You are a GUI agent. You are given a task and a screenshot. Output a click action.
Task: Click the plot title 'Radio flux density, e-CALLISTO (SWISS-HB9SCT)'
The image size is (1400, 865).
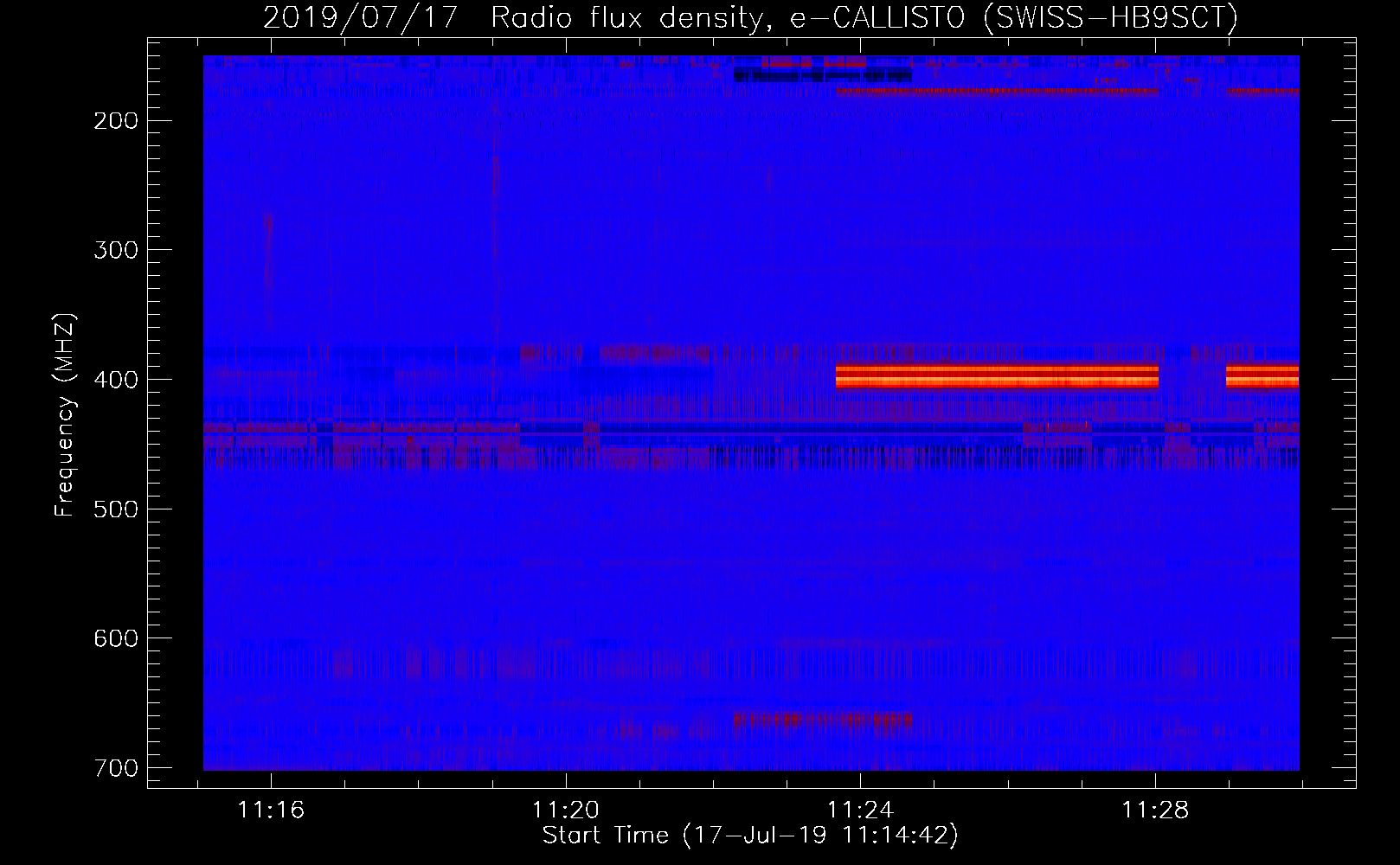click(864, 18)
